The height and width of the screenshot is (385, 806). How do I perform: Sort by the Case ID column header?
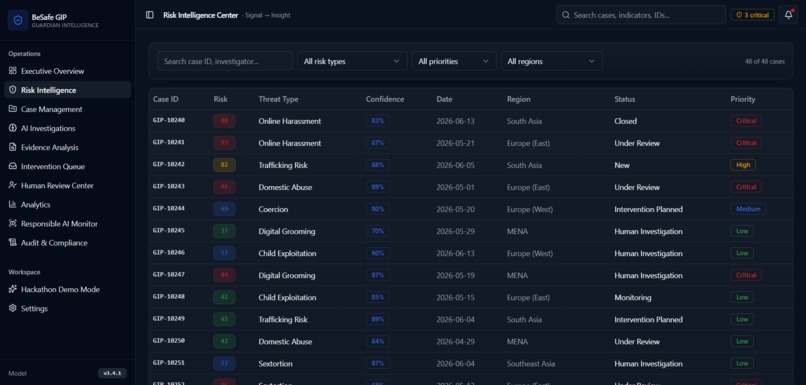click(166, 99)
